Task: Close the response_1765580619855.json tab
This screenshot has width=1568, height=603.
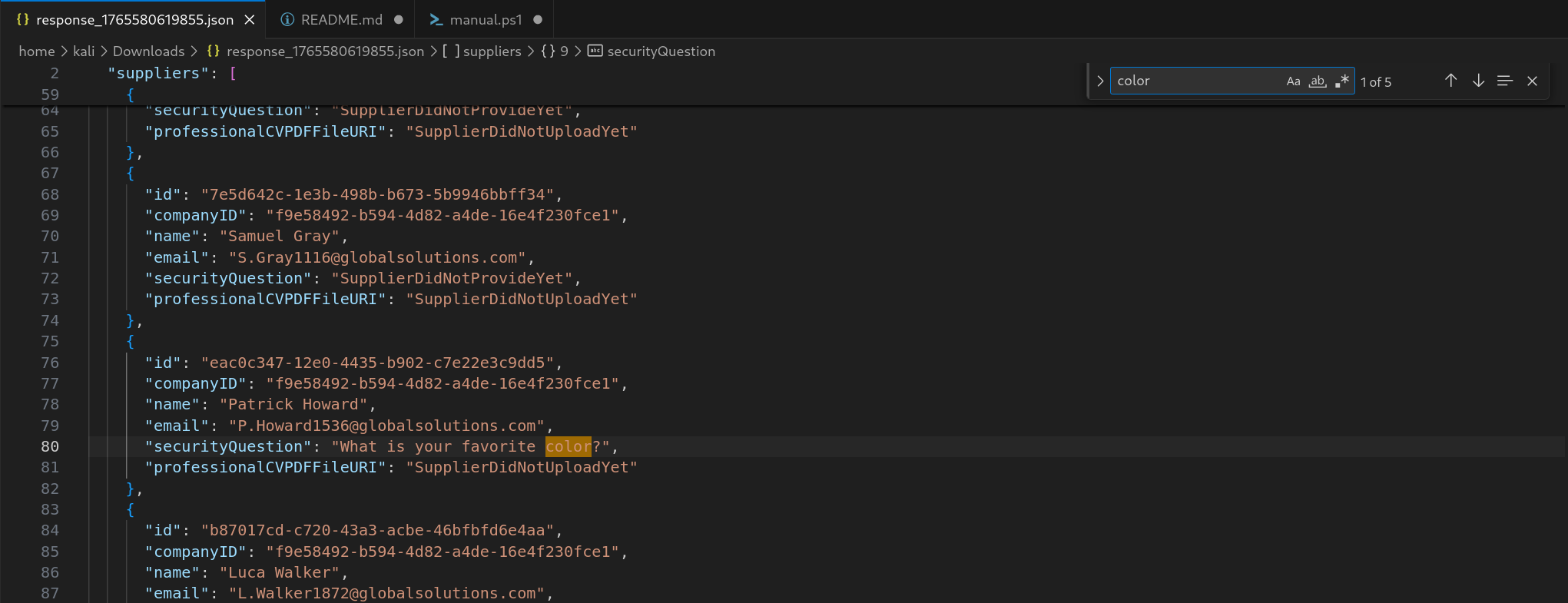Action: click(x=250, y=20)
